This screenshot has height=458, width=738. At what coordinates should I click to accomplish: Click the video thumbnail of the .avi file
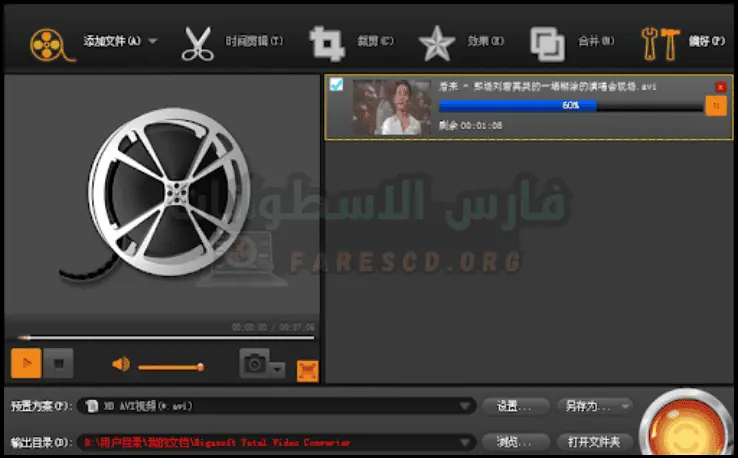click(x=392, y=107)
